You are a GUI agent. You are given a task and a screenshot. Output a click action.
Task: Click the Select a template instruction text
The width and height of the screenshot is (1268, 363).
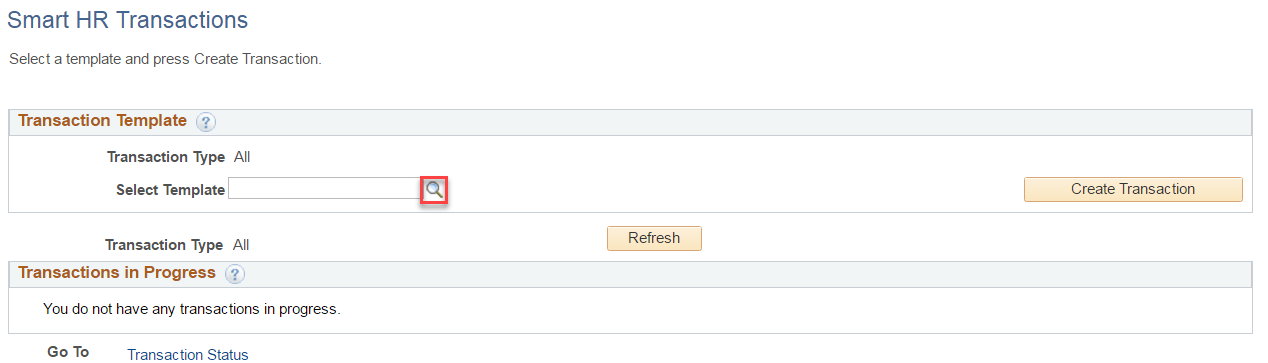click(165, 59)
